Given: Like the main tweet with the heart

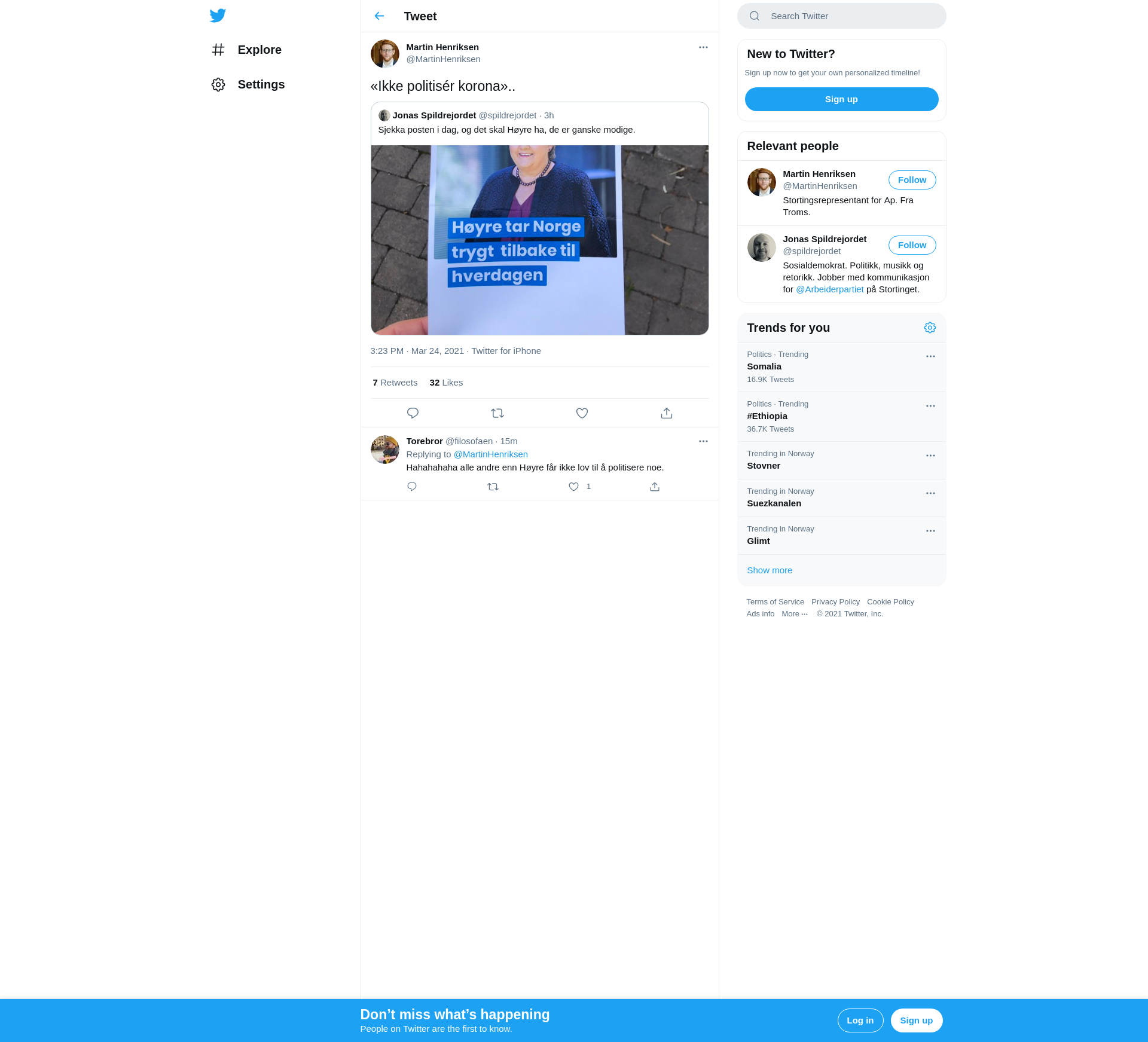Looking at the screenshot, I should point(582,413).
